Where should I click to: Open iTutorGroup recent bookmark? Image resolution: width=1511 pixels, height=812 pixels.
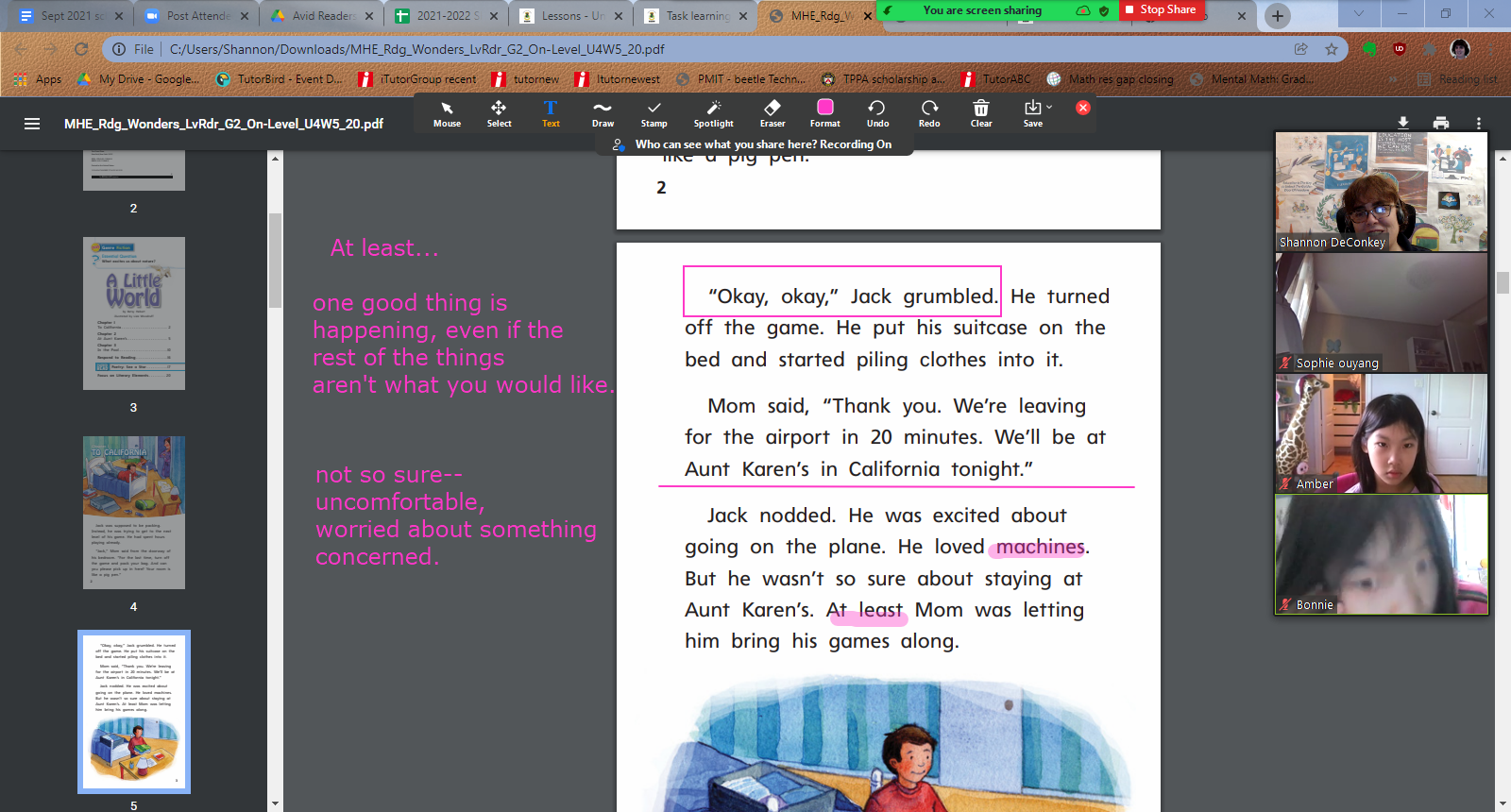(x=417, y=79)
